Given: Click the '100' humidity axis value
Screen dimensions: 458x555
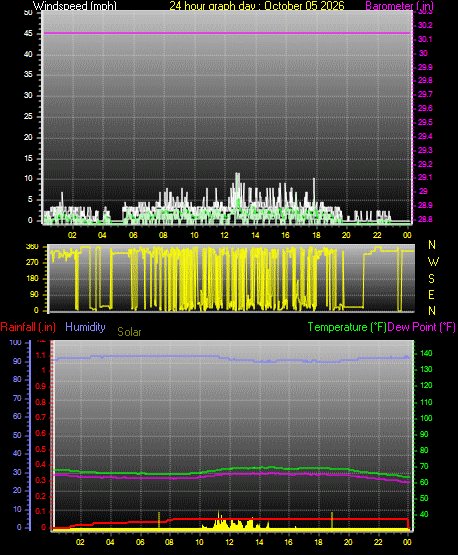Looking at the screenshot, I should 16,343.
